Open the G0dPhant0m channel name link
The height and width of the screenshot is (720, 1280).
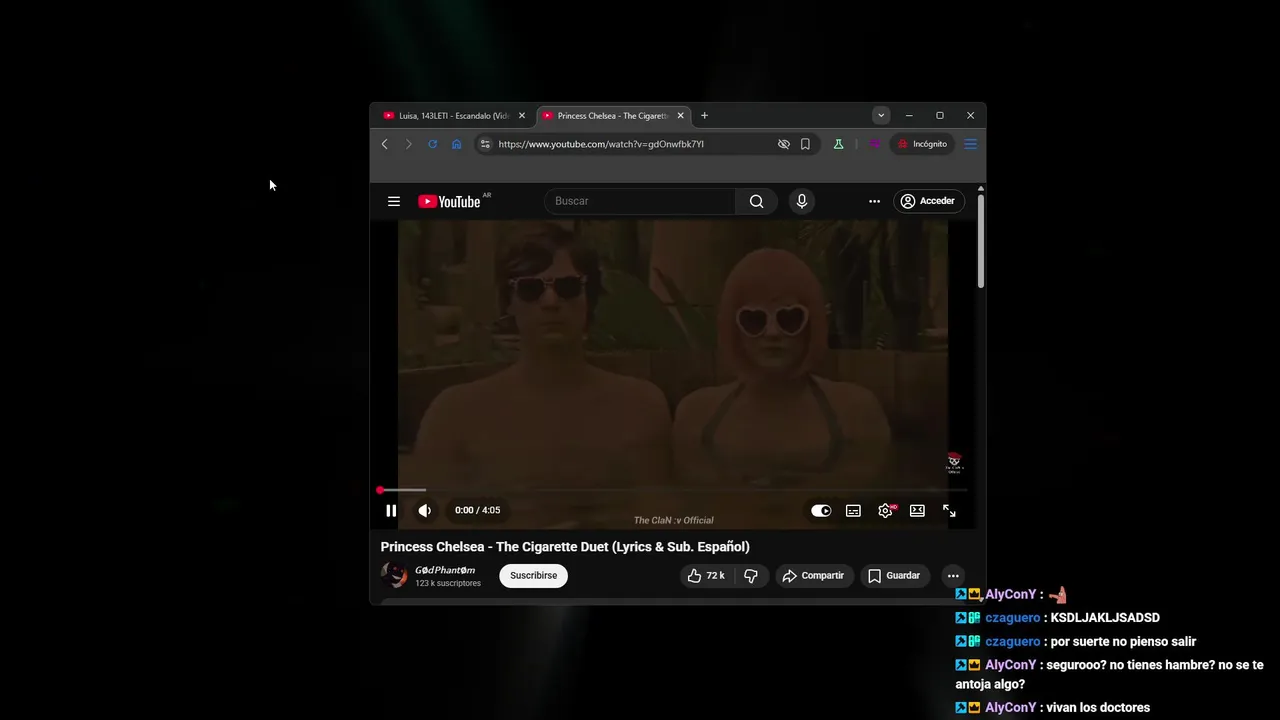click(x=445, y=570)
